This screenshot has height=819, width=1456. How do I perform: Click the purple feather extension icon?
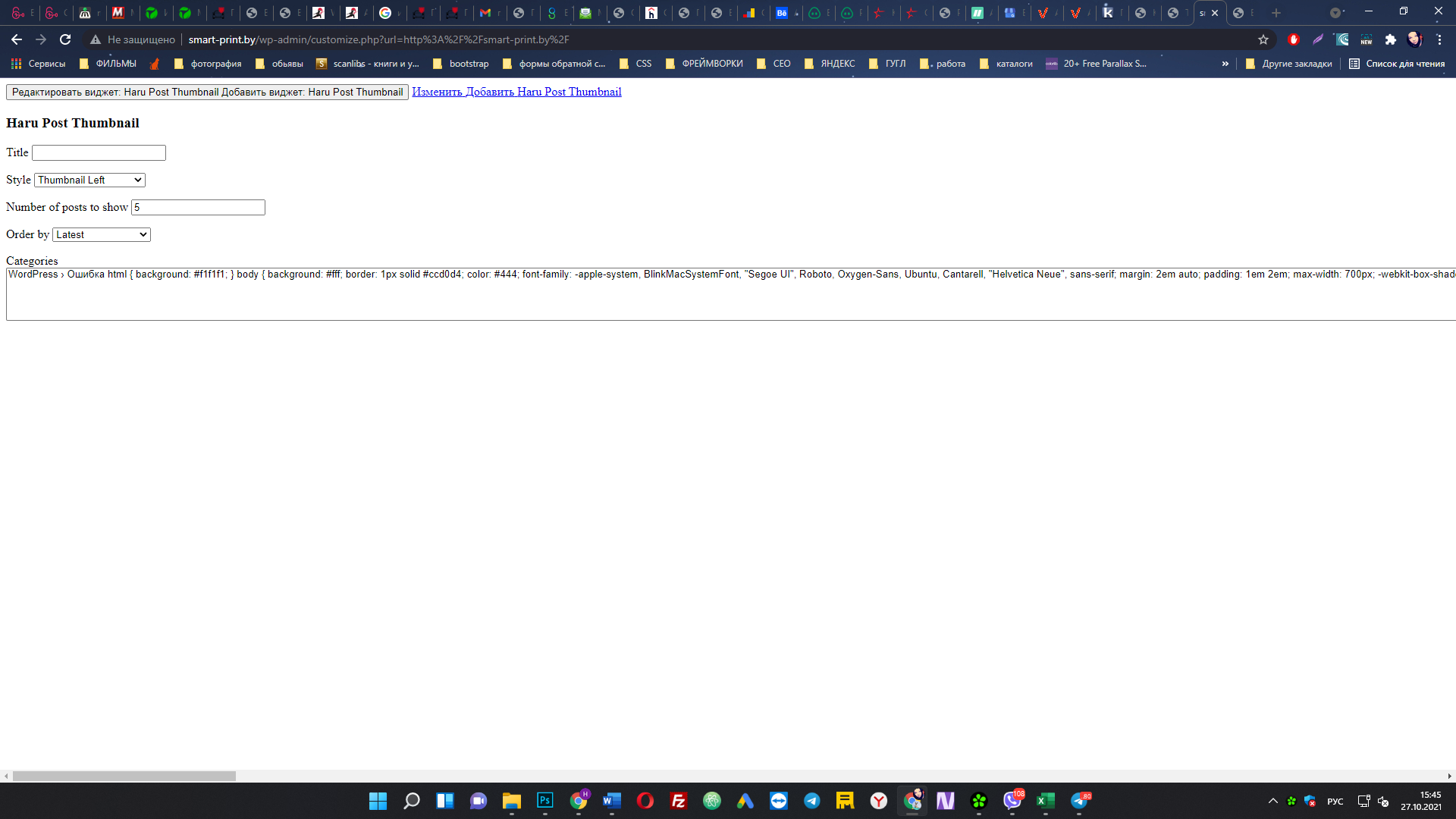pyautogui.click(x=1318, y=39)
